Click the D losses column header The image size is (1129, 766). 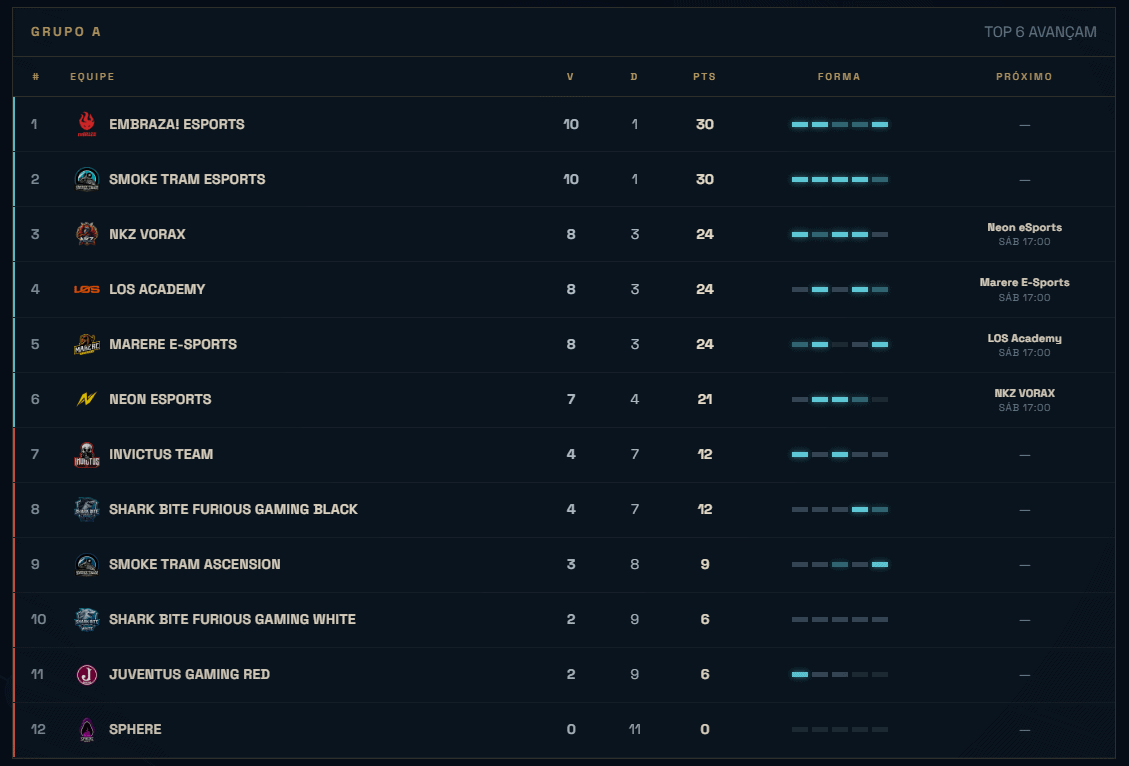[x=634, y=76]
